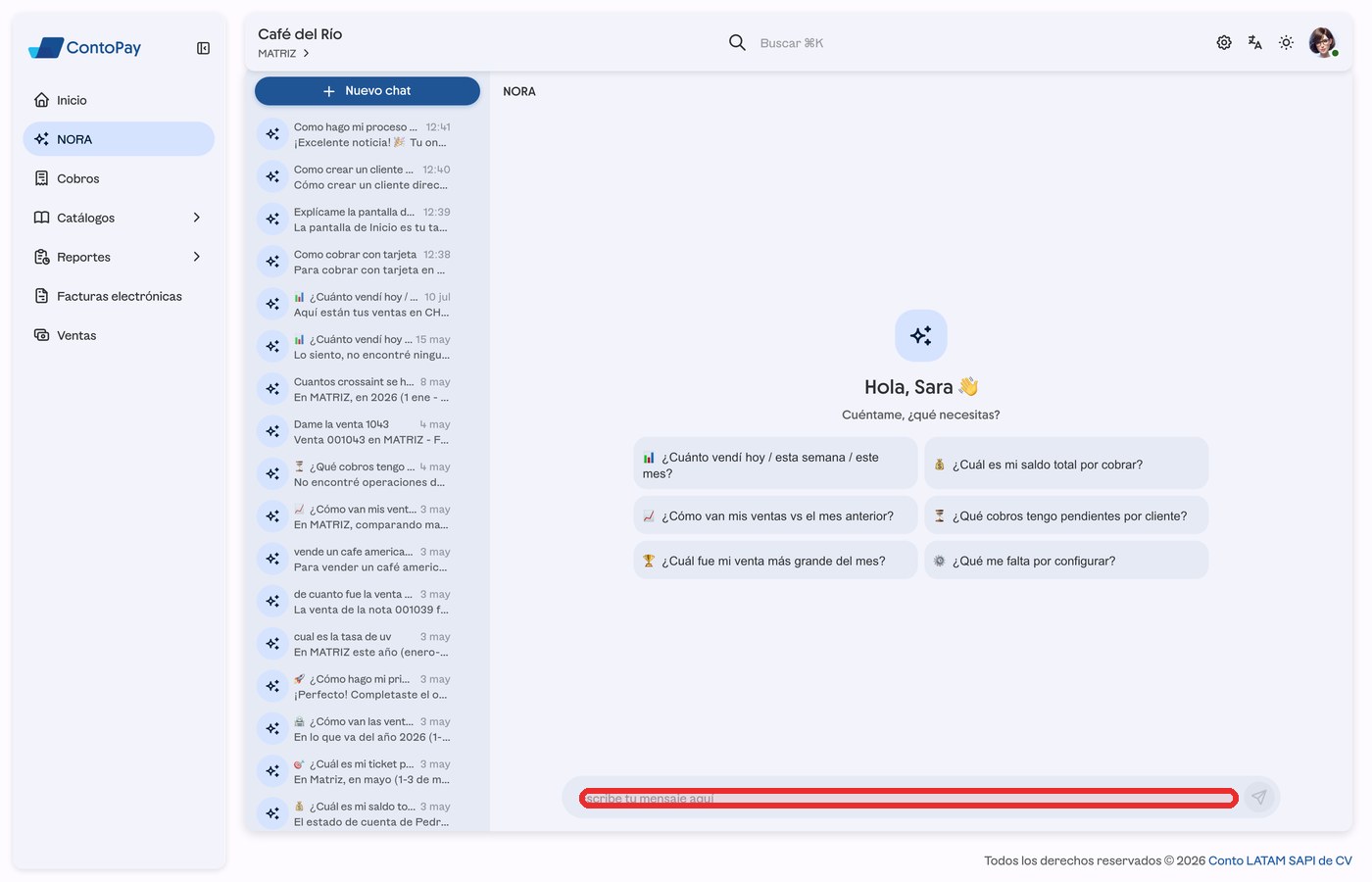
Task: Open chat 'cual es la tasa de uv'
Action: [x=367, y=644]
